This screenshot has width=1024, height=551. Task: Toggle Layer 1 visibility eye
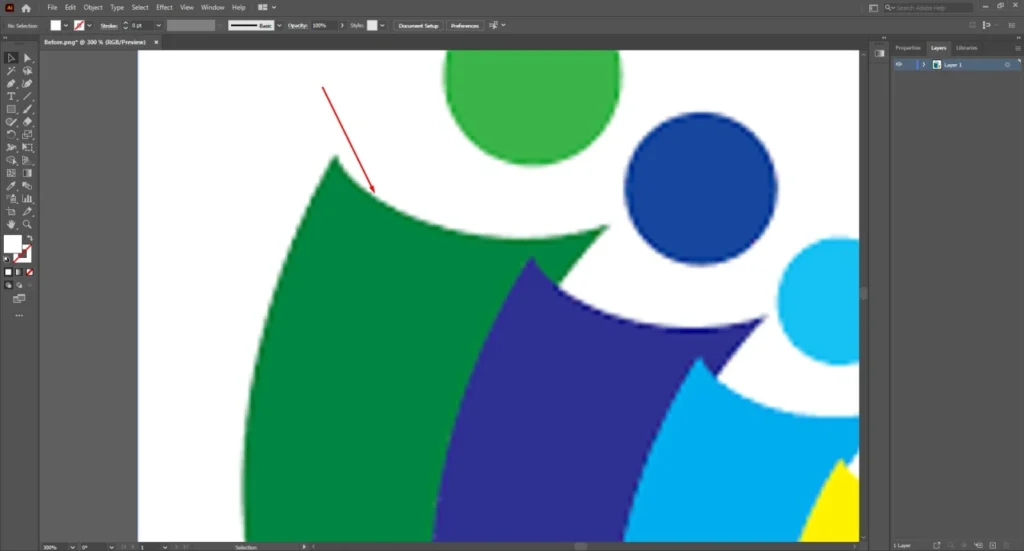pos(899,65)
